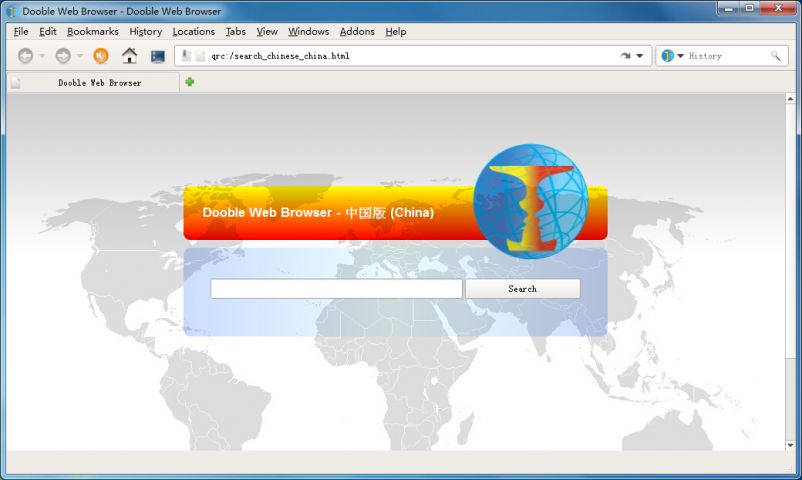Add a new tab with green plus
Image resolution: width=802 pixels, height=480 pixels.
(190, 82)
